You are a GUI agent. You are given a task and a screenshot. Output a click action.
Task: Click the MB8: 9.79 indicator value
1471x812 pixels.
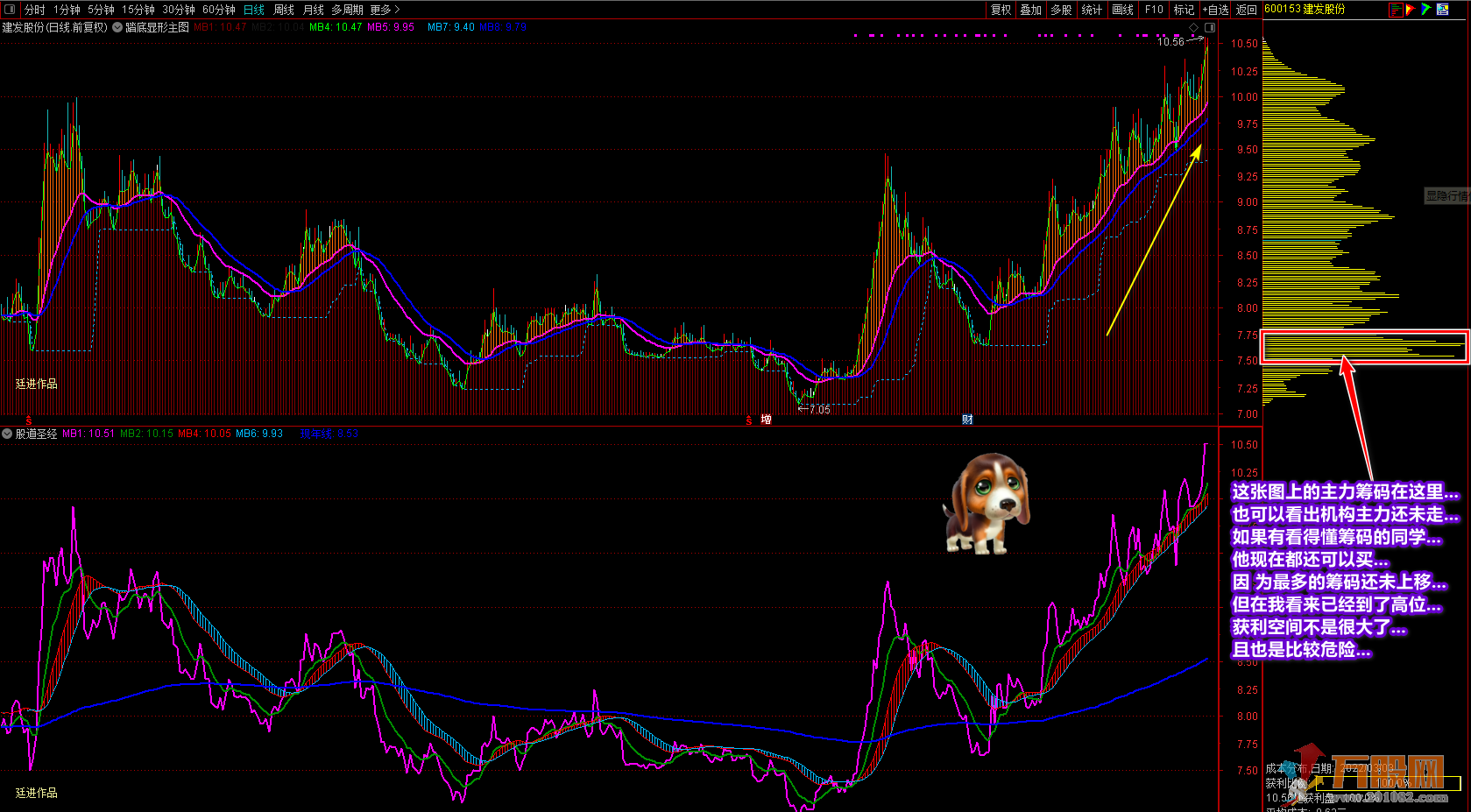click(503, 27)
